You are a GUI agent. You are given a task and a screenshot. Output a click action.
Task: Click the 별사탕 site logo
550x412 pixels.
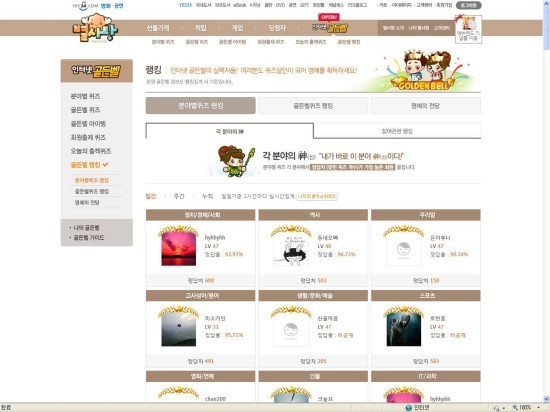coord(95,28)
